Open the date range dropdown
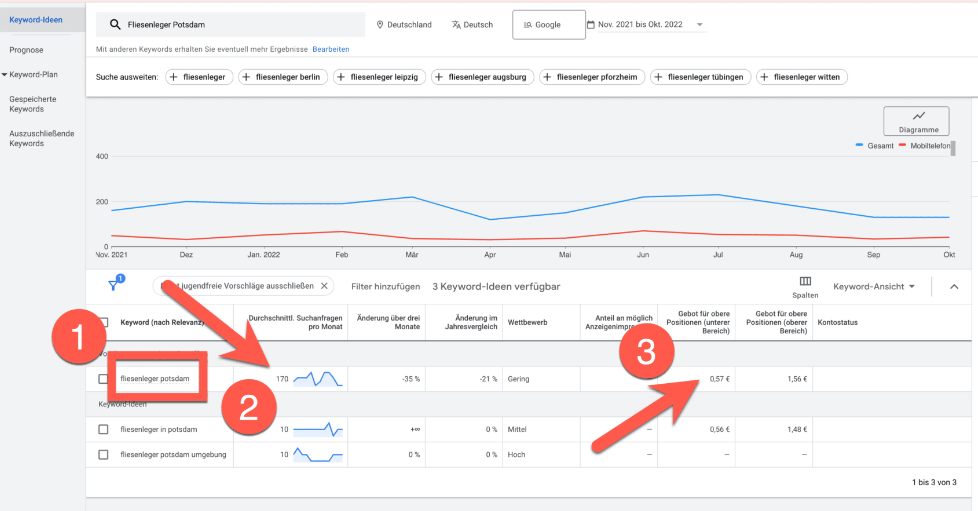 point(699,25)
